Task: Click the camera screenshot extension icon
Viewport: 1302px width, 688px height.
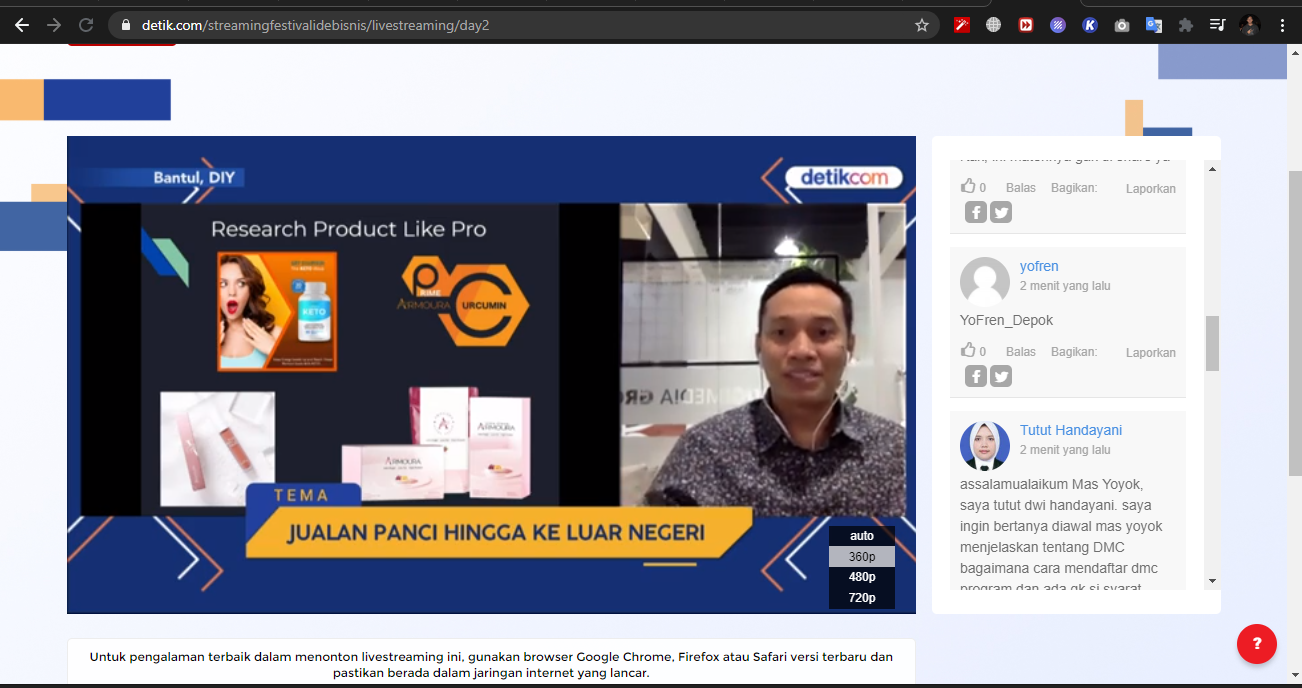Action: 1121,25
